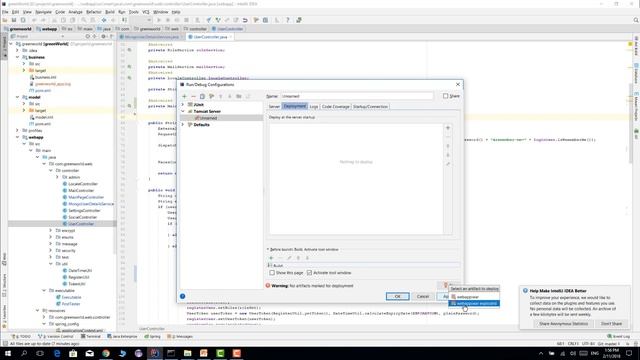Open the Build menu
The height and width of the screenshot is (360, 640).
(x=110, y=12)
